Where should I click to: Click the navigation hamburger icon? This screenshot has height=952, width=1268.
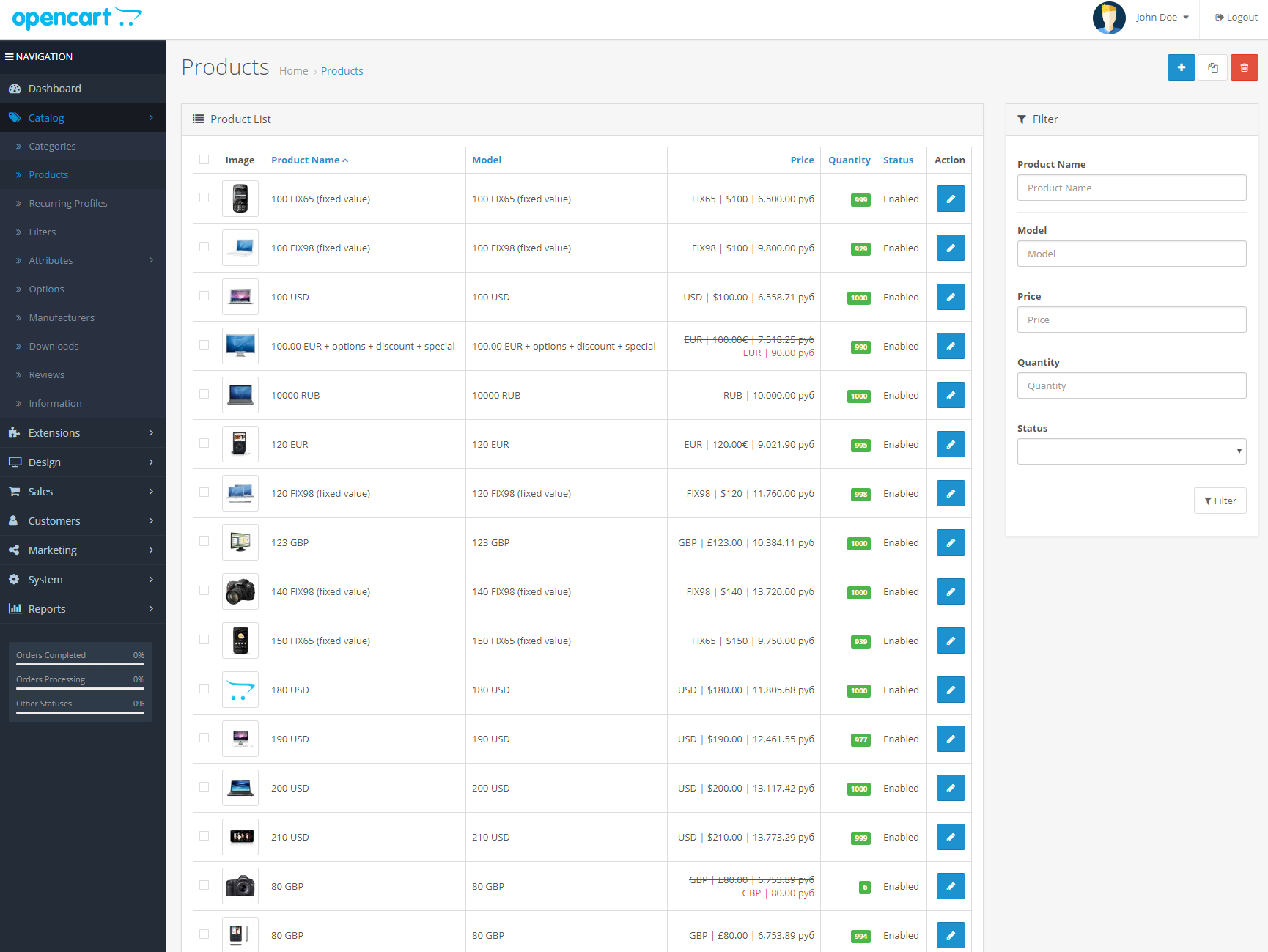tap(10, 56)
